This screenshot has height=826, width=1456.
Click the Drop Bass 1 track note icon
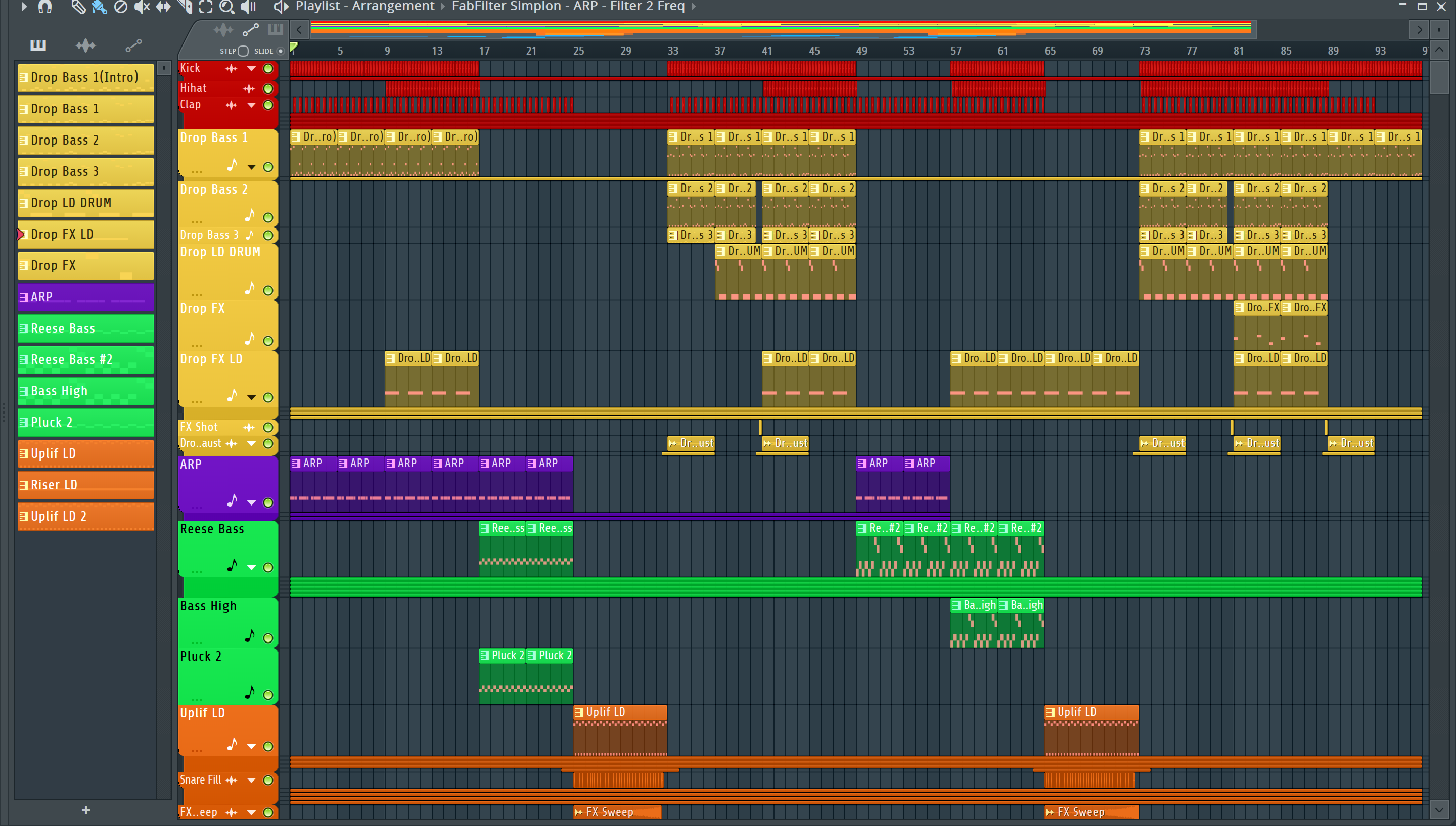point(232,165)
